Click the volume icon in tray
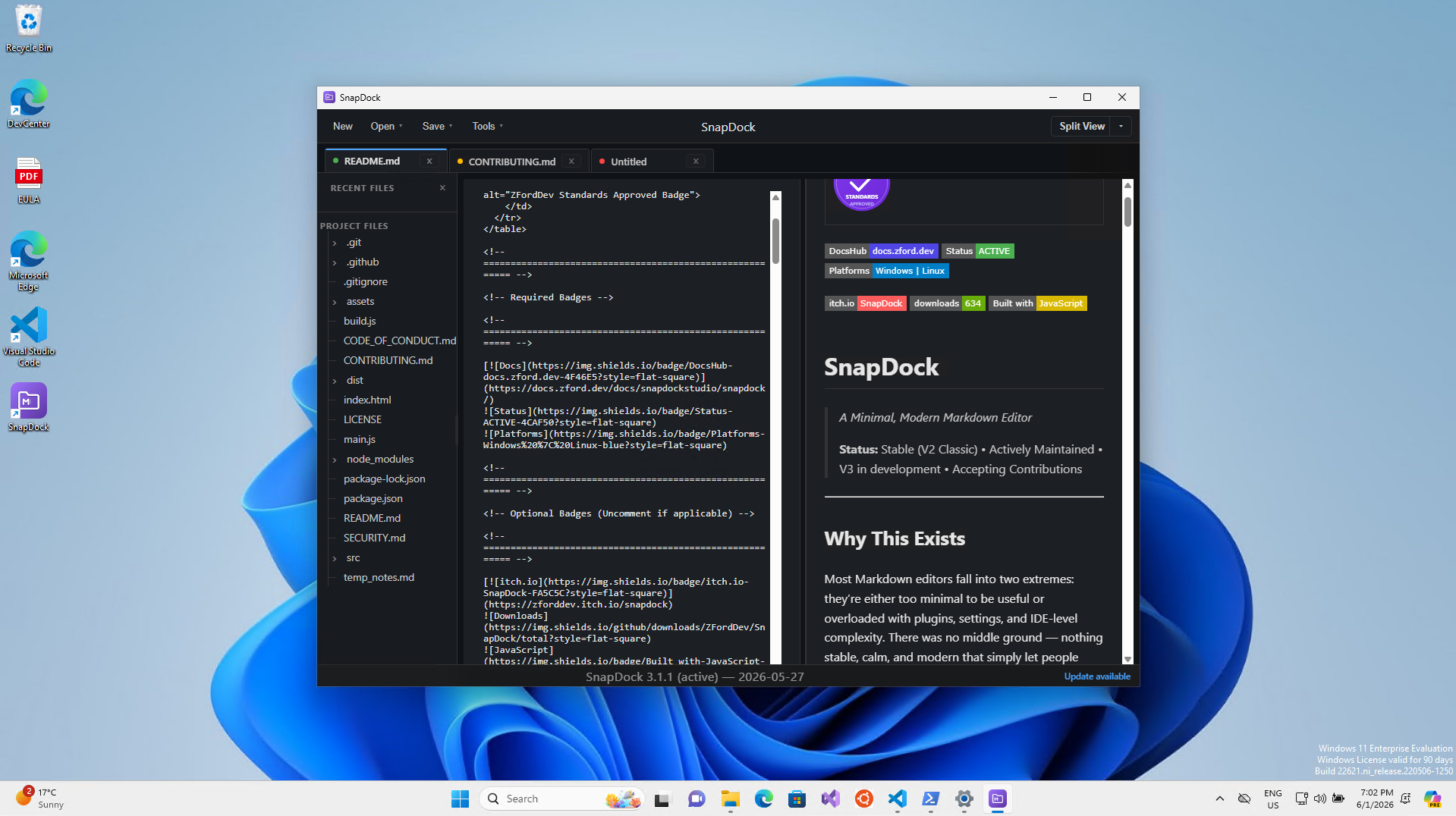The image size is (1456, 816). tap(1319, 799)
